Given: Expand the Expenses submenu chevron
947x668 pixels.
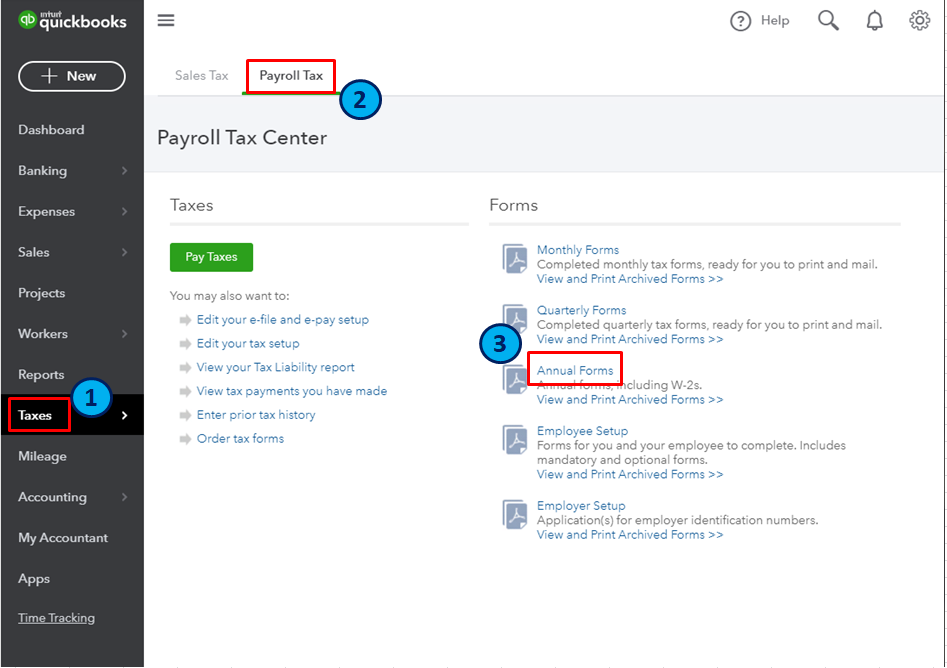Looking at the screenshot, I should pos(124,212).
